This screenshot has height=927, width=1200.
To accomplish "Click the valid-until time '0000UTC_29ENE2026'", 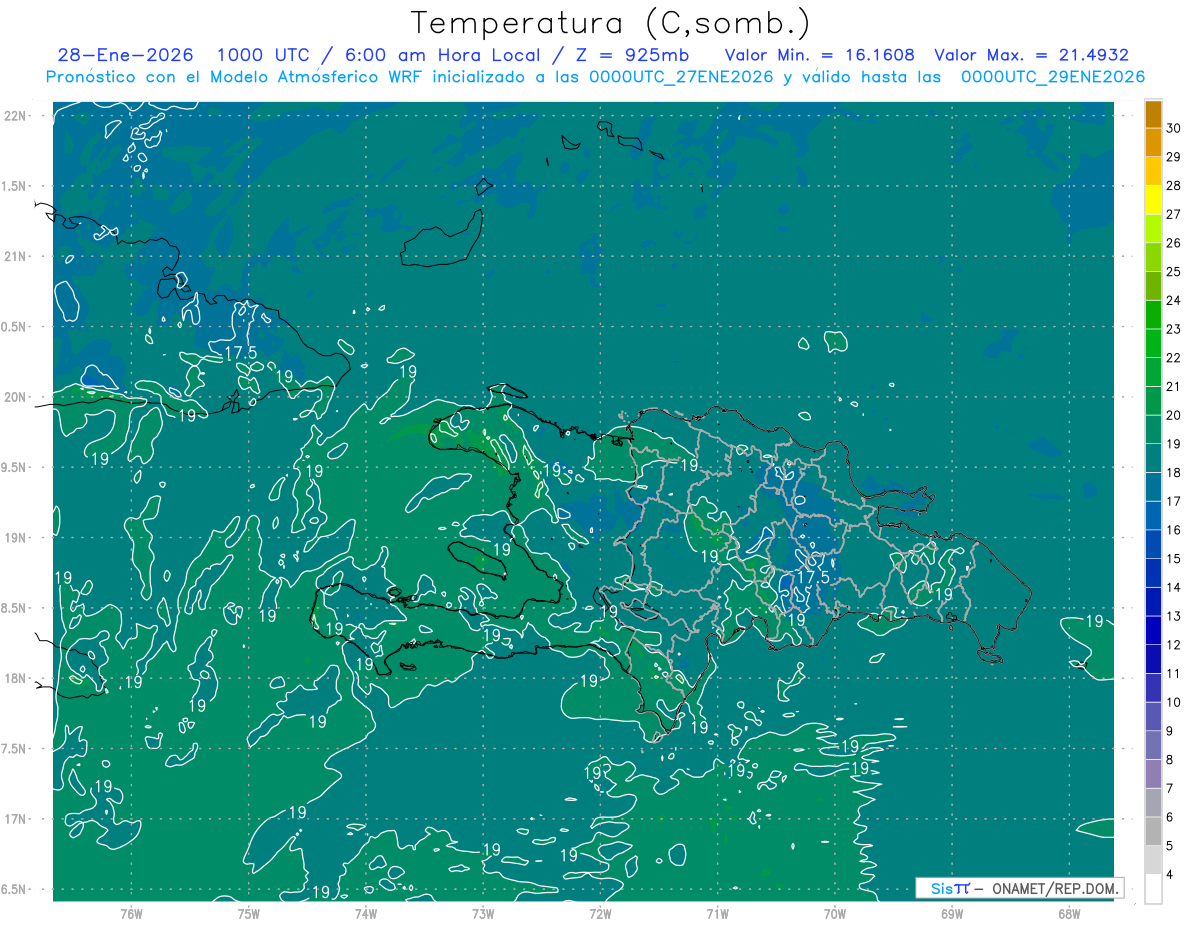I will click(x=1052, y=77).
